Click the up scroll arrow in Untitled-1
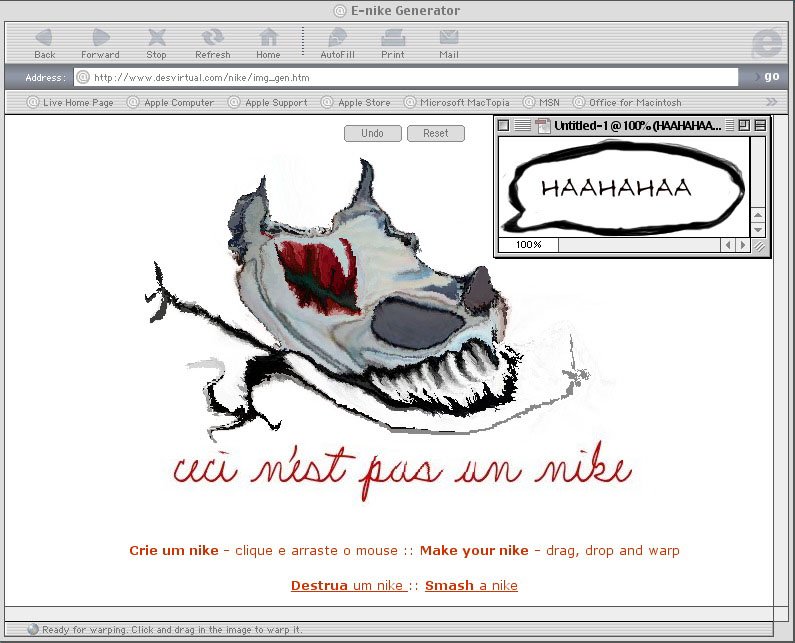This screenshot has width=795, height=643. pyautogui.click(x=758, y=215)
